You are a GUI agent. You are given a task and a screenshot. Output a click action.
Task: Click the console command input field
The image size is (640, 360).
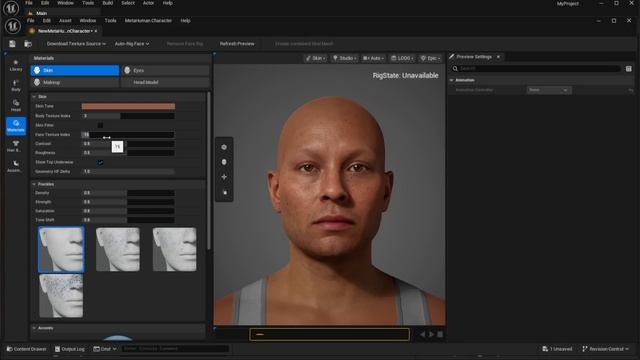pos(176,349)
